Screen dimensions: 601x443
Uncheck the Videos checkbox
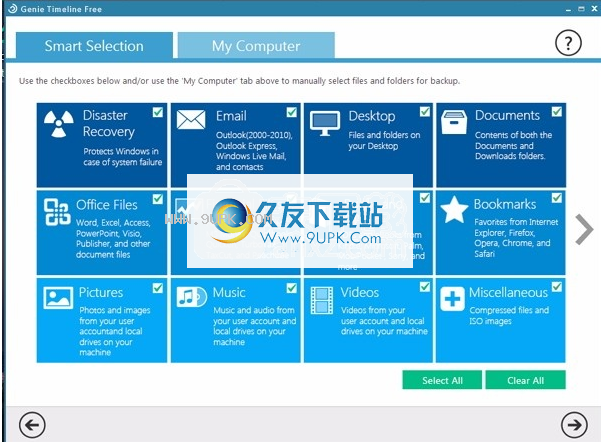pyautogui.click(x=424, y=287)
